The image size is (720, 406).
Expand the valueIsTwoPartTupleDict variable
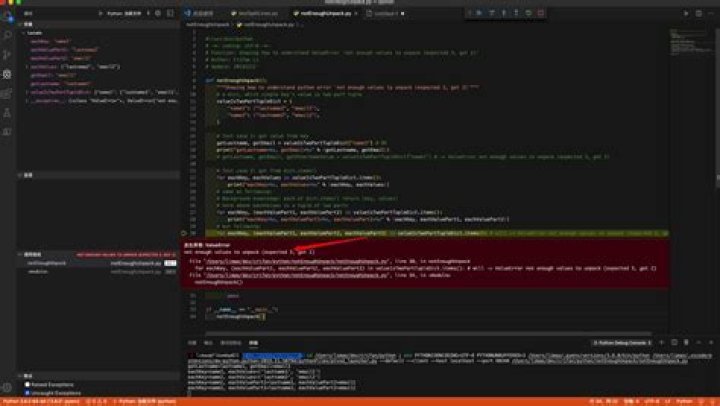pos(27,92)
